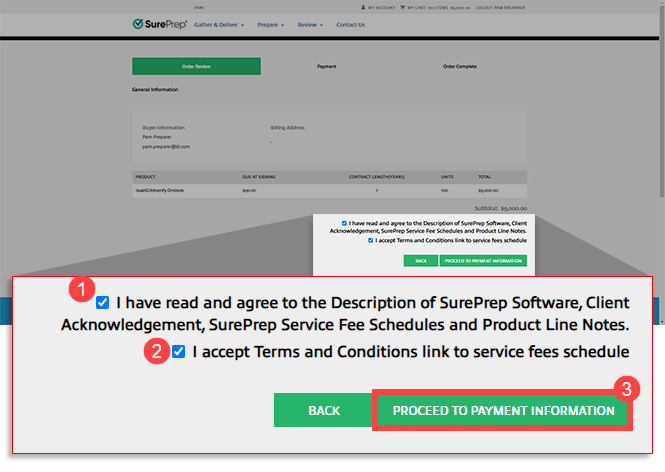Toggle the small 'I accept Terms' checkbox
This screenshot has height=472, width=665.
pos(371,240)
